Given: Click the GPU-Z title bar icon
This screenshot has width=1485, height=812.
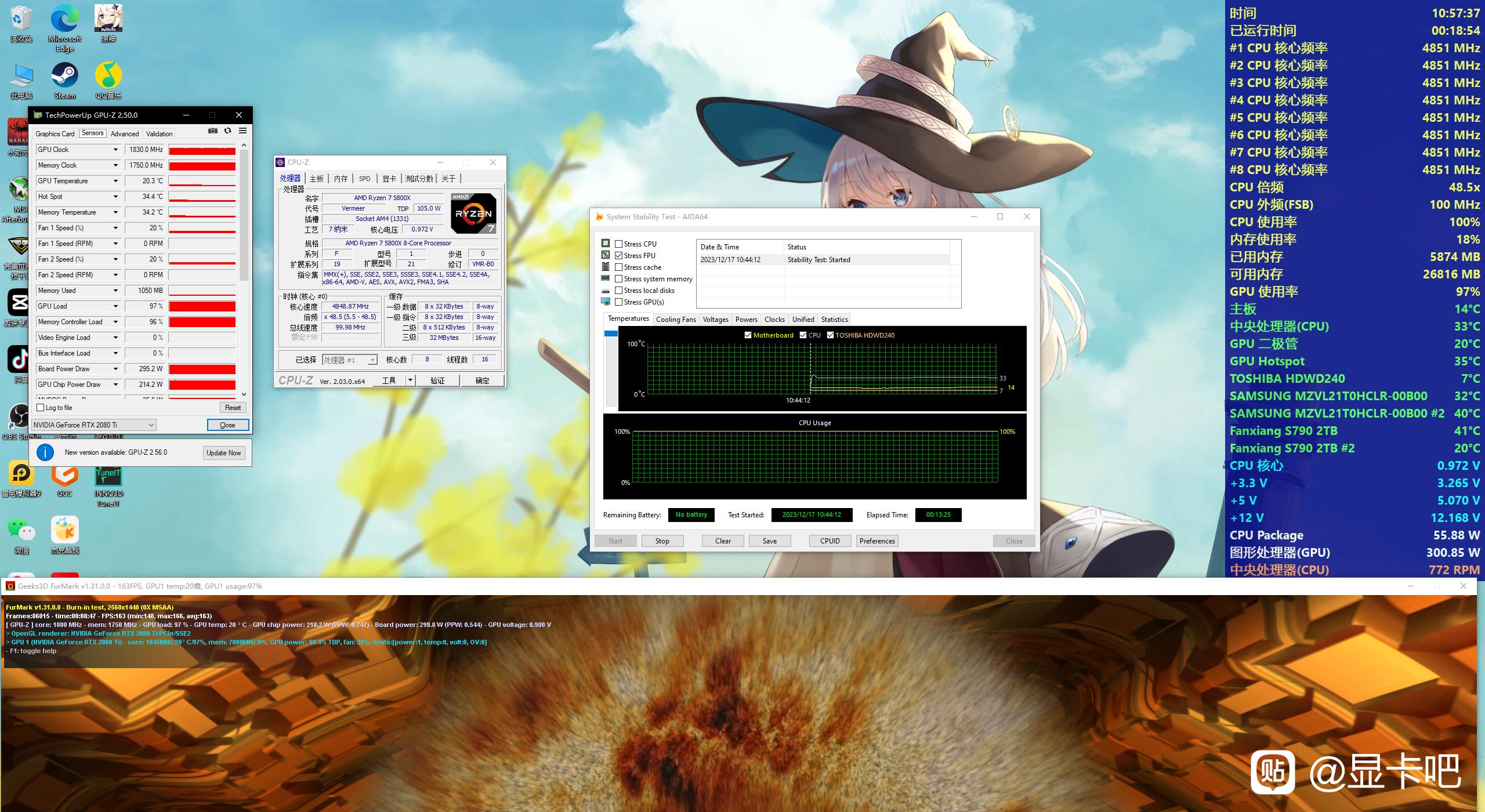Looking at the screenshot, I should [x=38, y=115].
